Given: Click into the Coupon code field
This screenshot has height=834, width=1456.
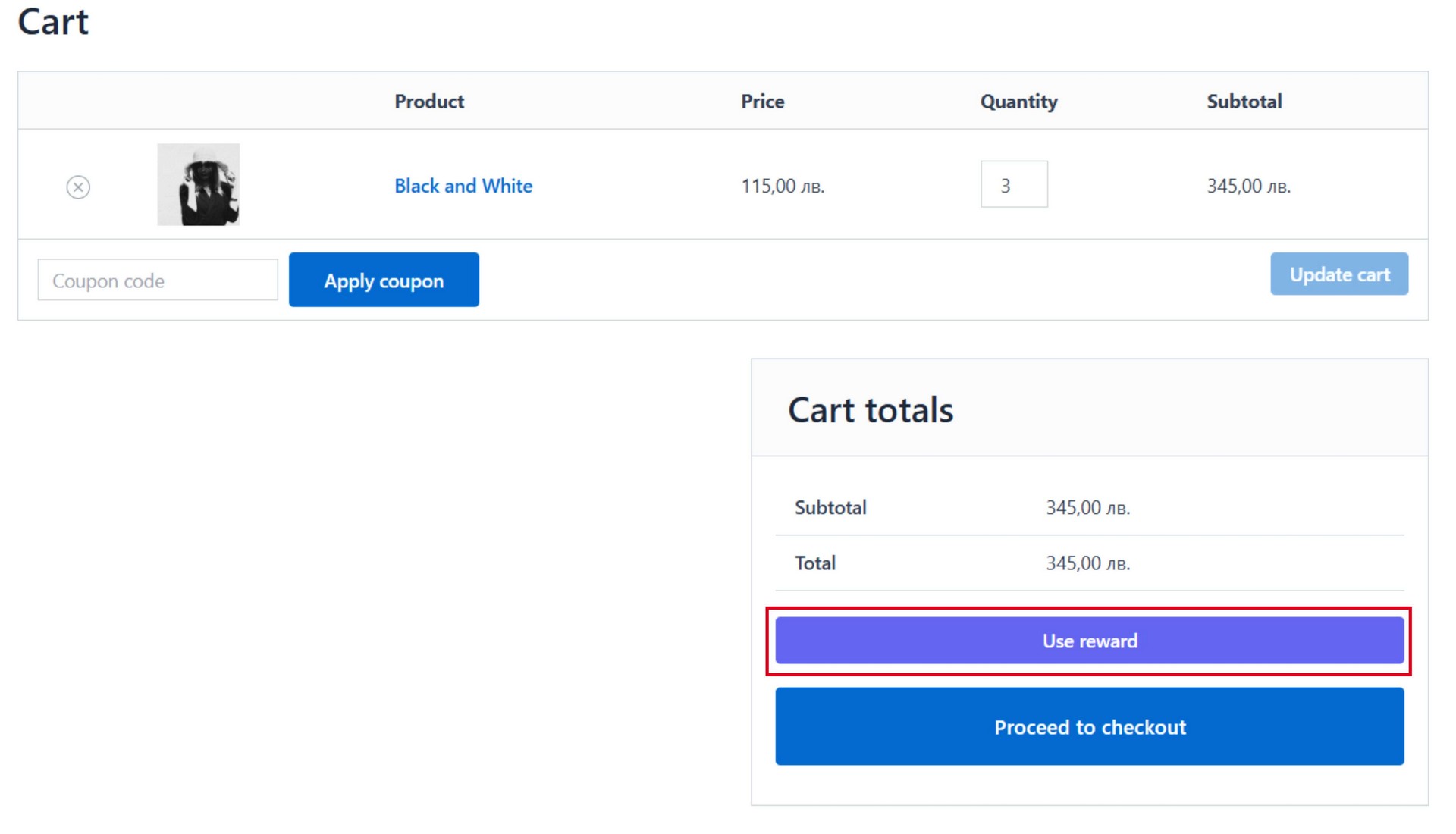Looking at the screenshot, I should tap(158, 281).
